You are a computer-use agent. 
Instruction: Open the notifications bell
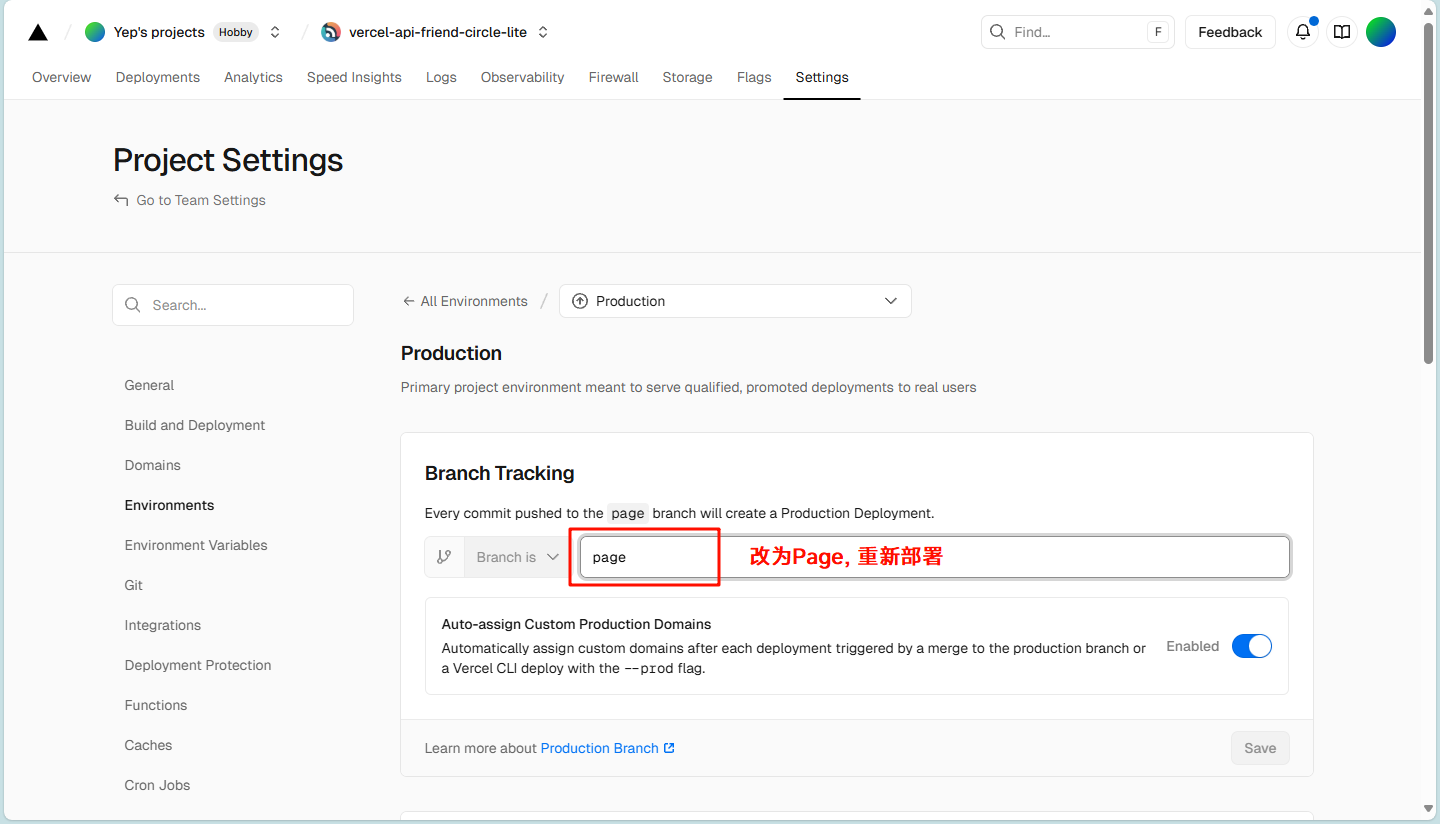coord(1303,32)
